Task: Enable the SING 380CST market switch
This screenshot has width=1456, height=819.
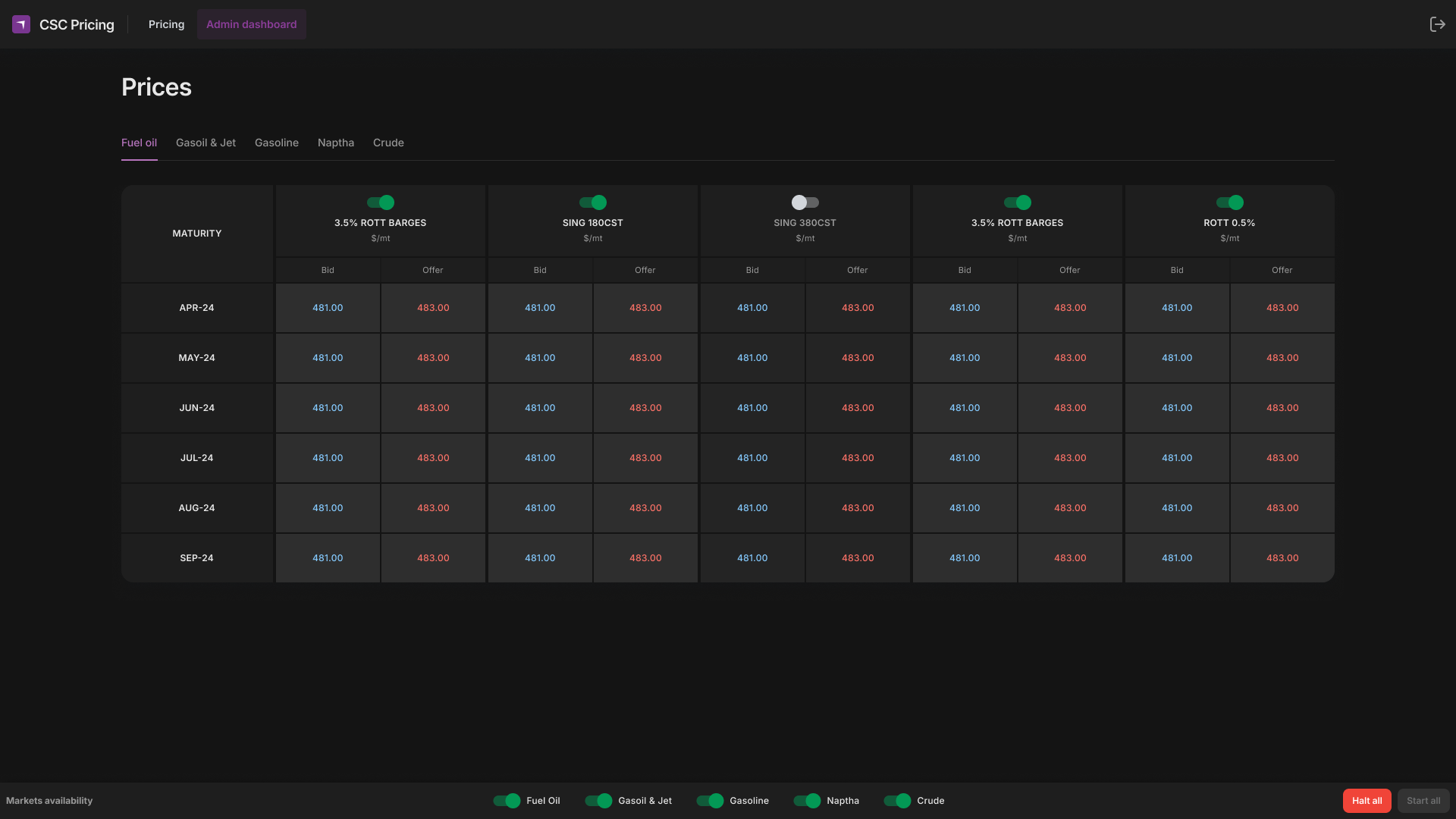Action: pos(805,202)
